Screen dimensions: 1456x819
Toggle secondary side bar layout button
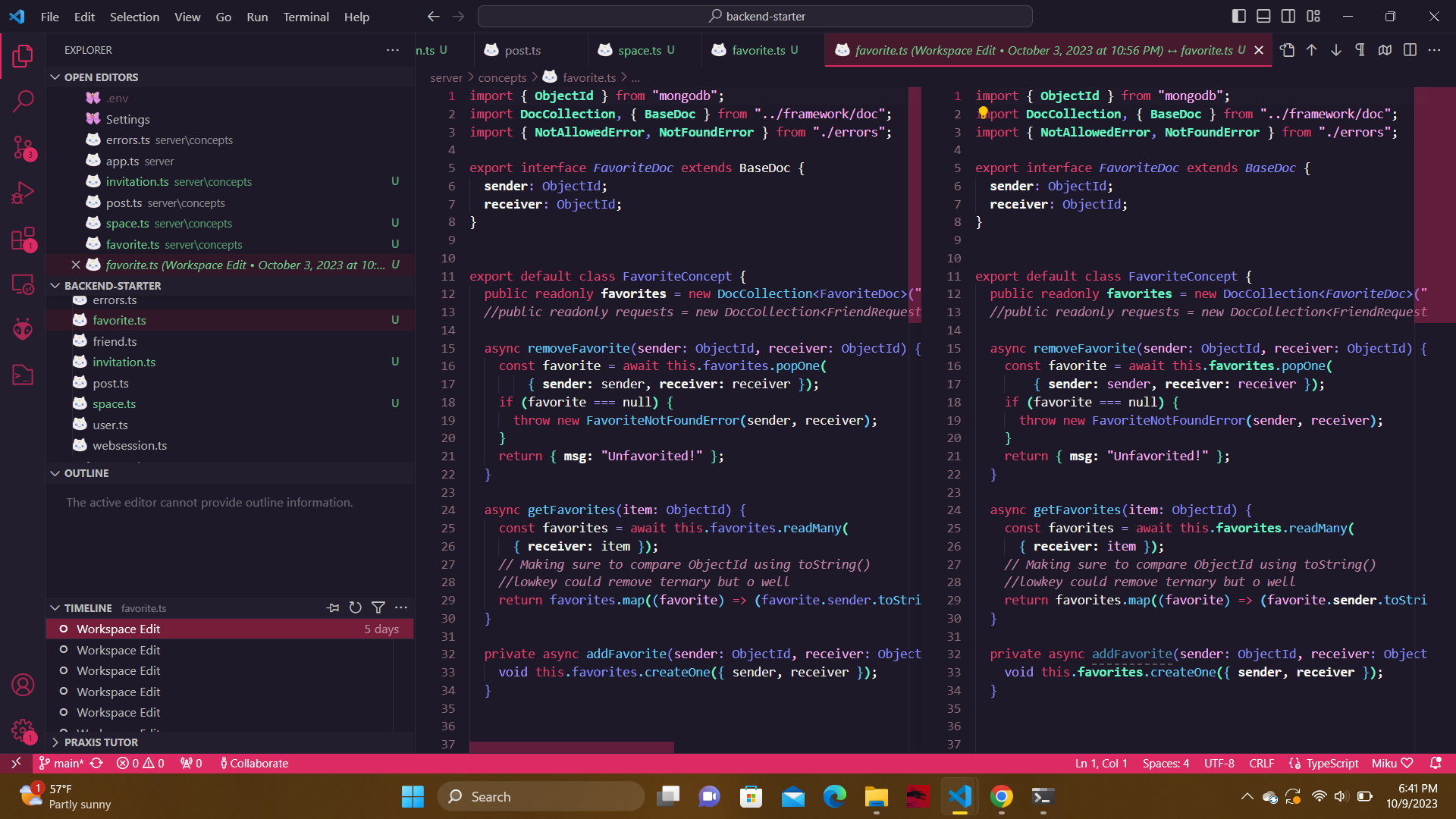click(x=1288, y=16)
